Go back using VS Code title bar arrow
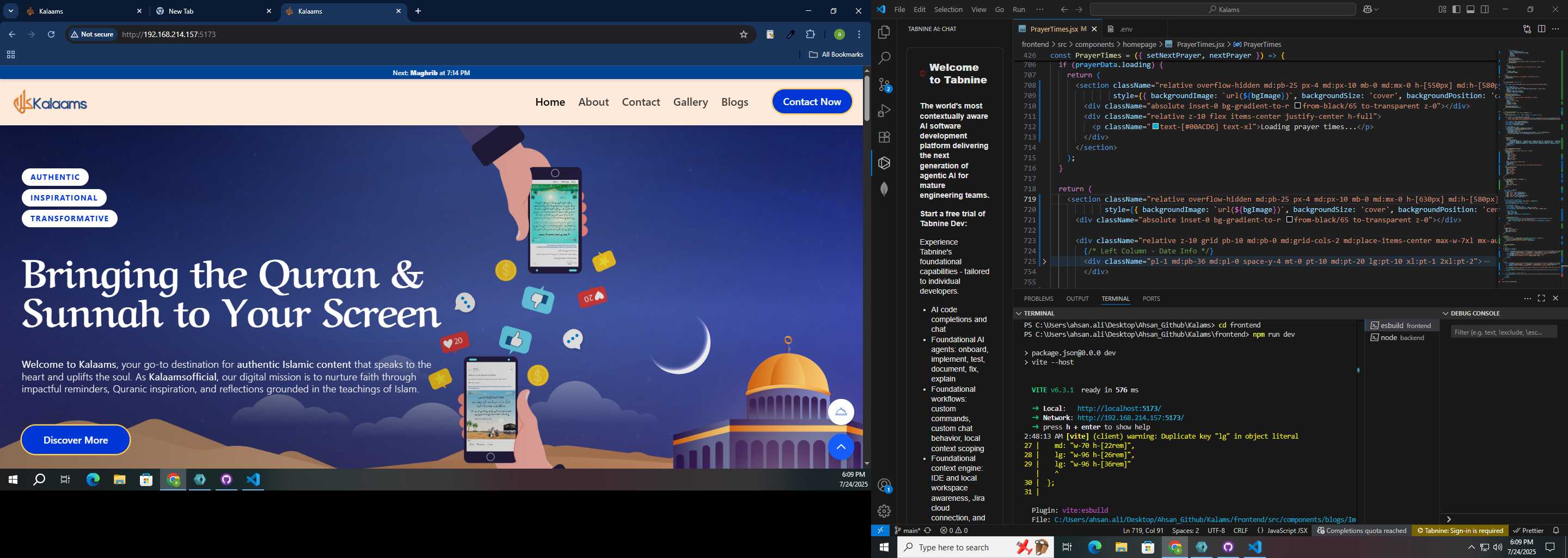This screenshot has height=558, width=1568. tap(1064, 10)
